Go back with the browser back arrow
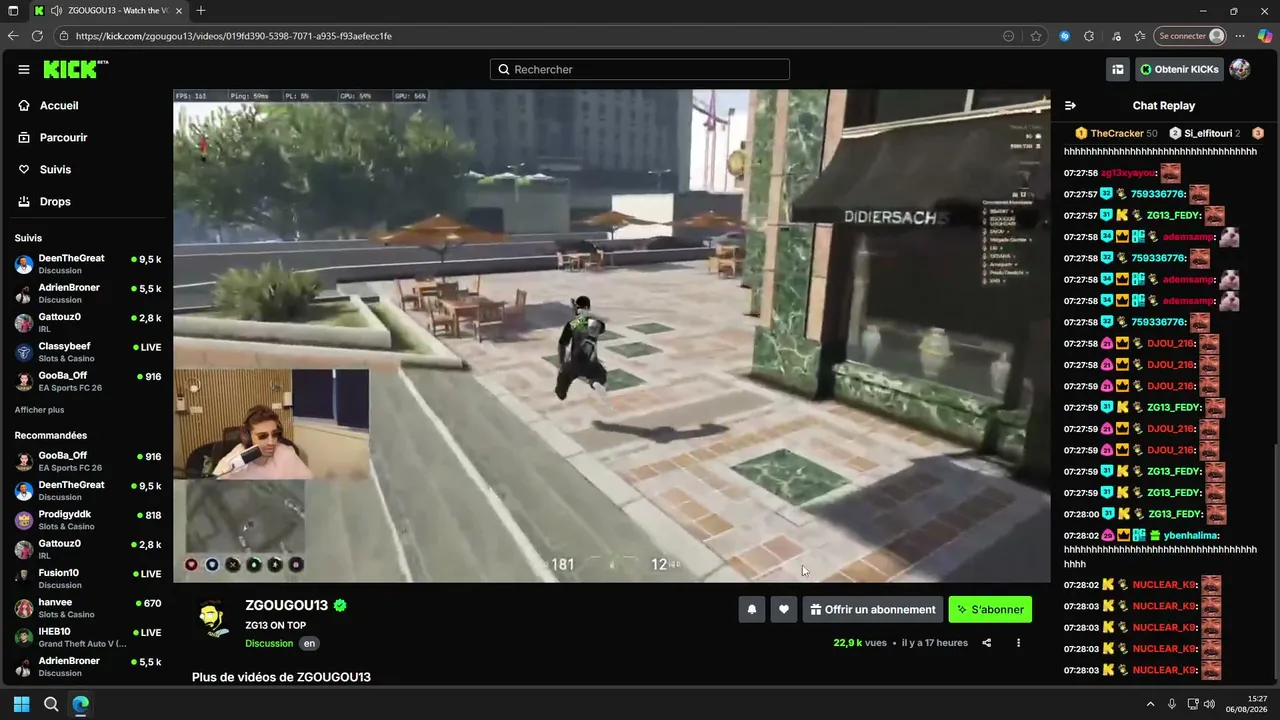Screen dimensions: 1280x720 [13, 36]
